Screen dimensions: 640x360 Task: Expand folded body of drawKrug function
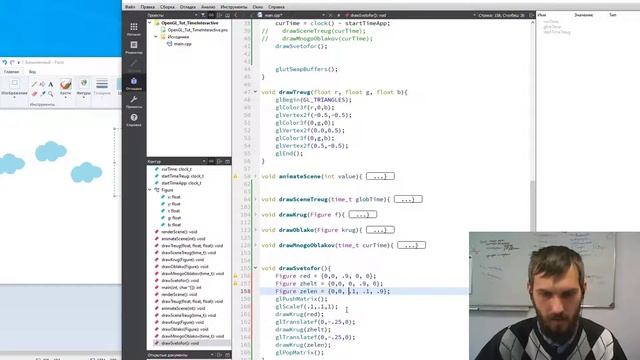[362, 214]
